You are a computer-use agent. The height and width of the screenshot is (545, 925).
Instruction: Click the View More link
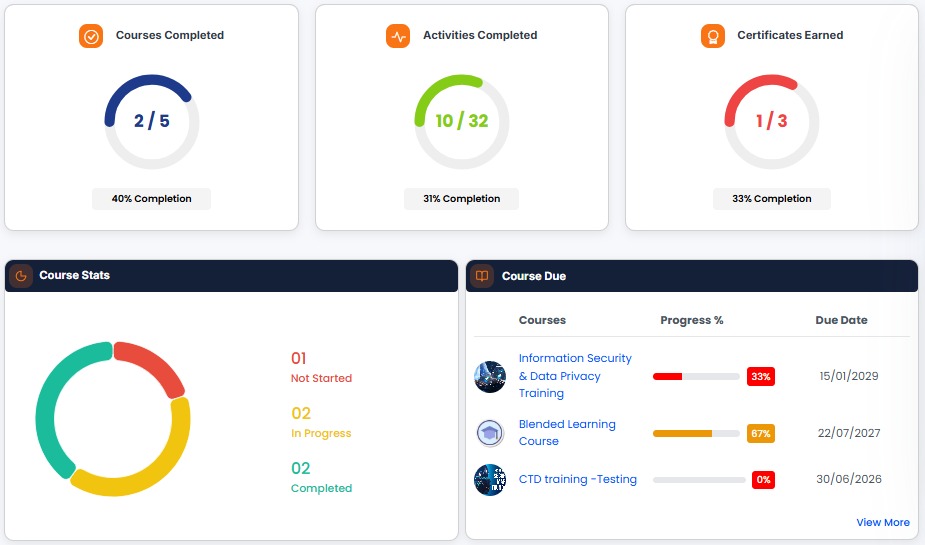(883, 522)
